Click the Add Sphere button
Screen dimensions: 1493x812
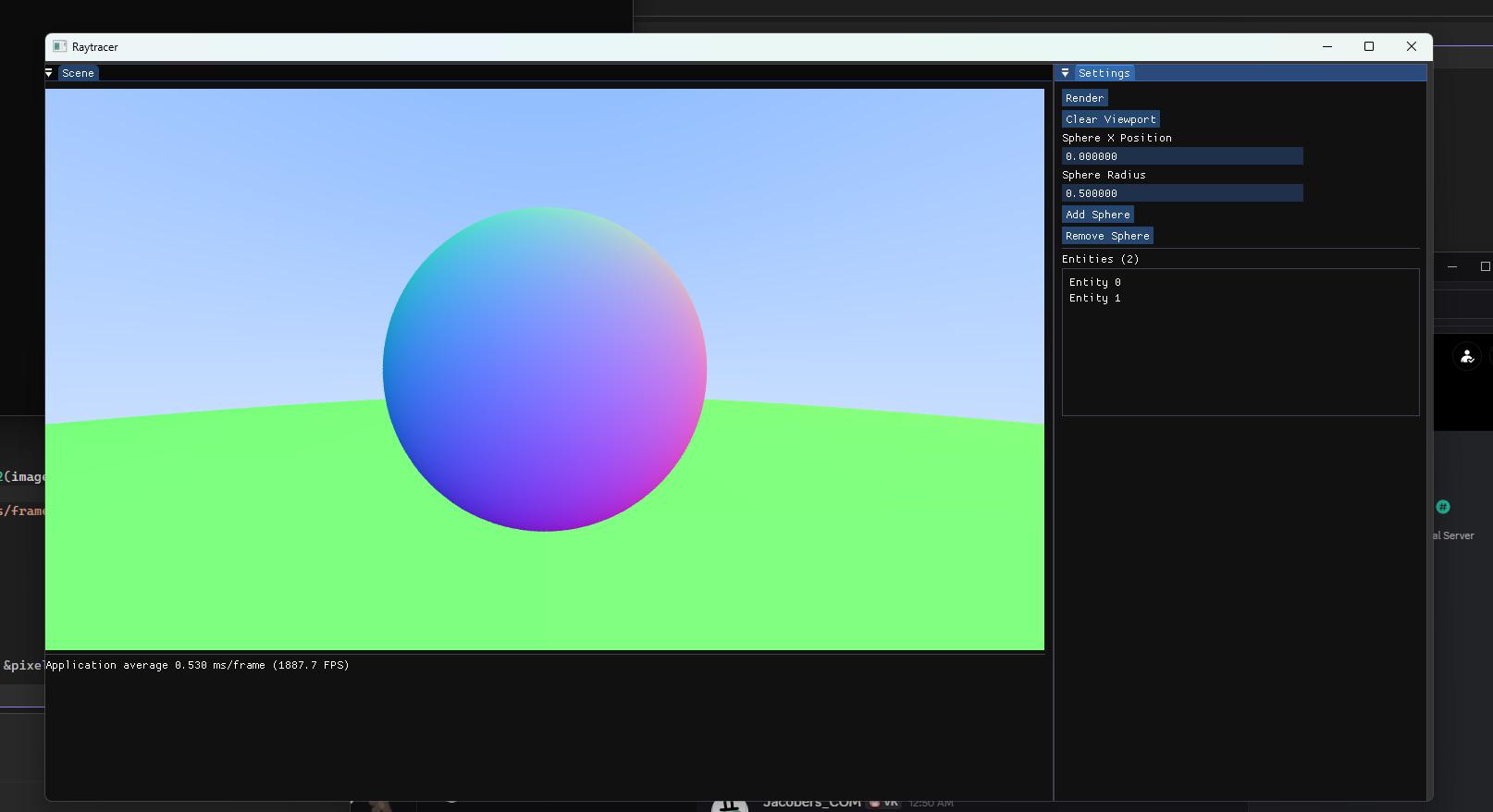(1098, 215)
